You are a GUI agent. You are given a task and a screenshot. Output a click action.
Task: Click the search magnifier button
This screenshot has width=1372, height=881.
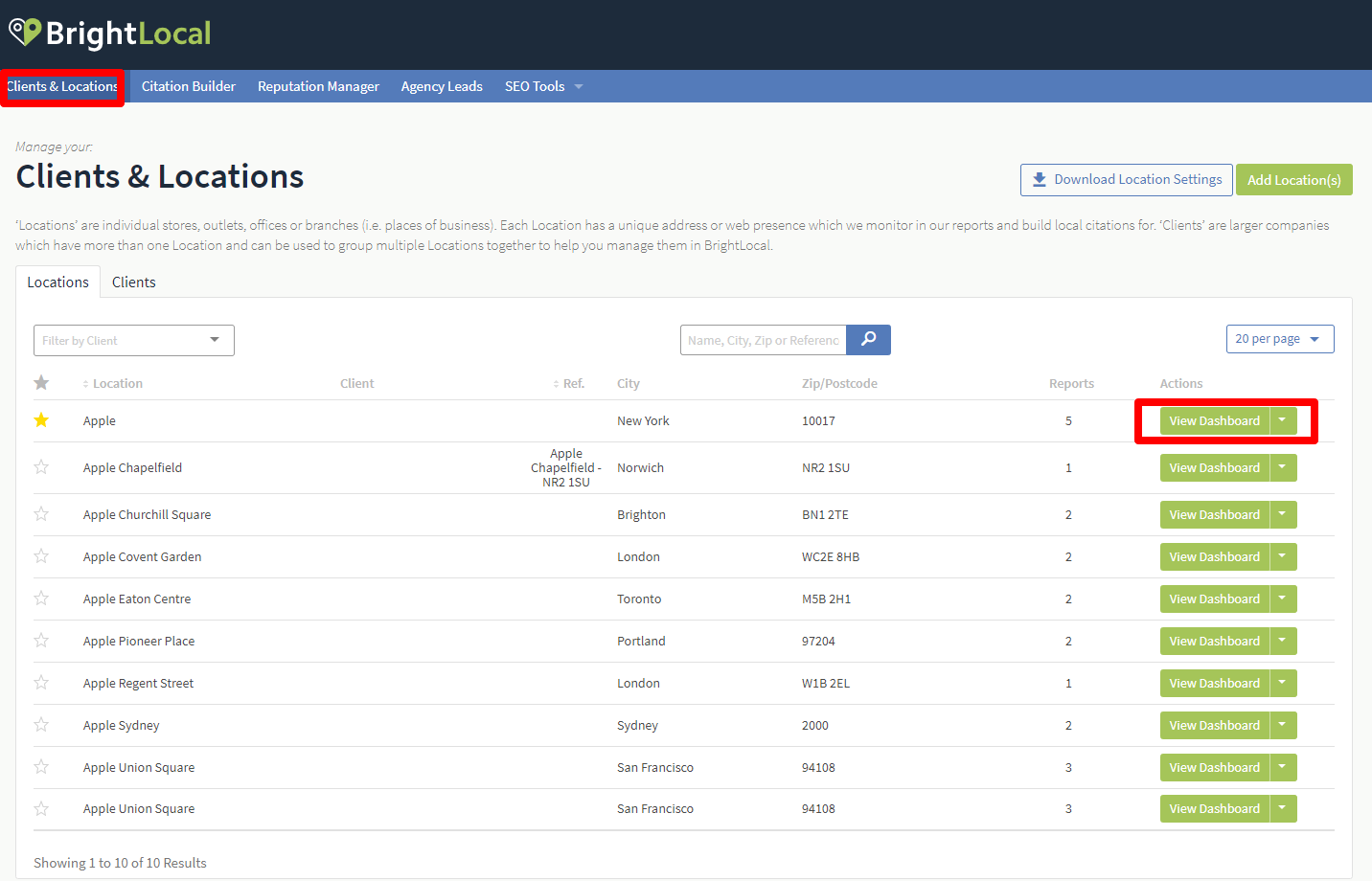pos(868,340)
